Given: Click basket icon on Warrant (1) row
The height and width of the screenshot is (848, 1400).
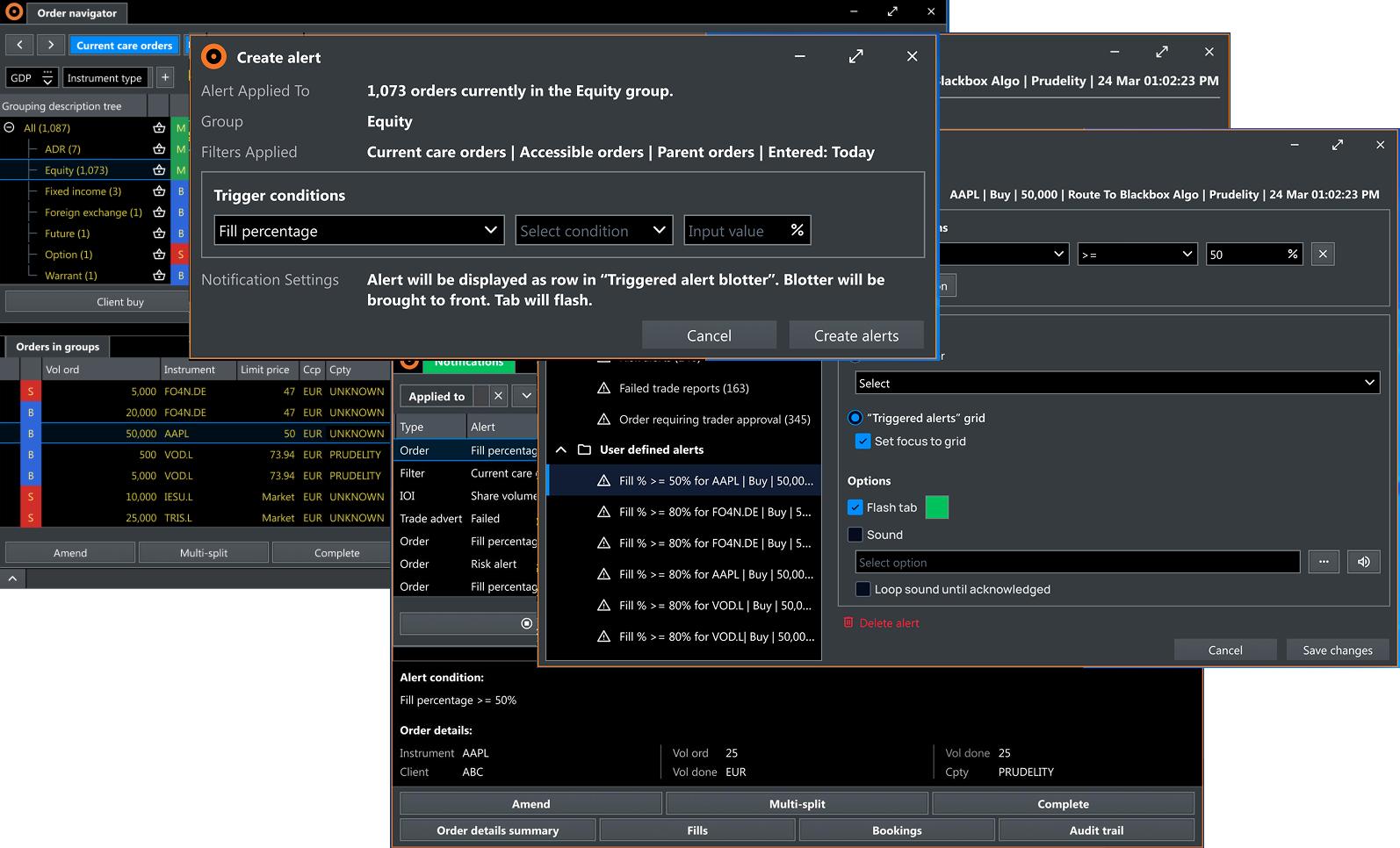Looking at the screenshot, I should tap(159, 276).
